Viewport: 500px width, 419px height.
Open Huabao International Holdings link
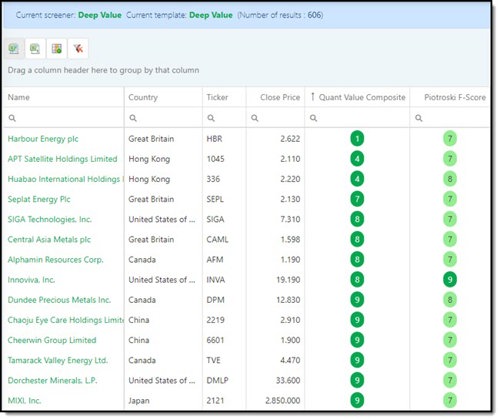65,179
